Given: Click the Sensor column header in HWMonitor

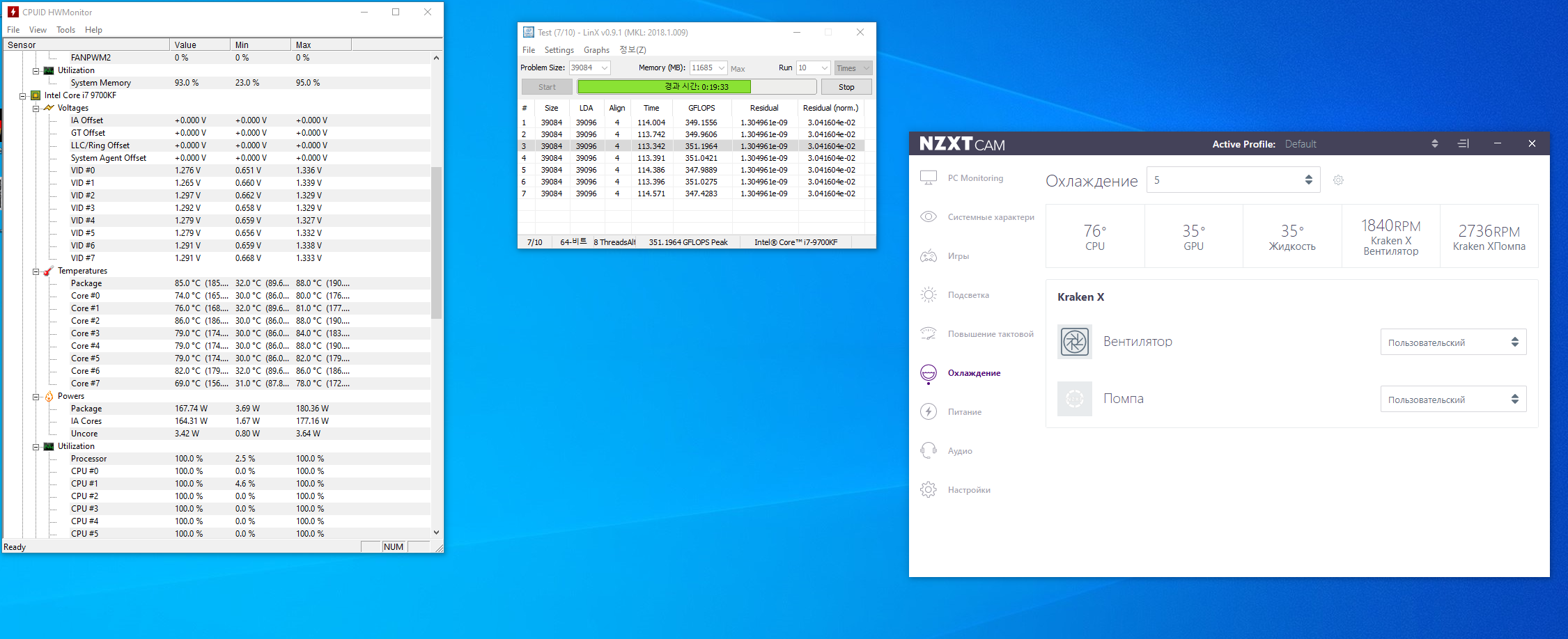Looking at the screenshot, I should 86,45.
